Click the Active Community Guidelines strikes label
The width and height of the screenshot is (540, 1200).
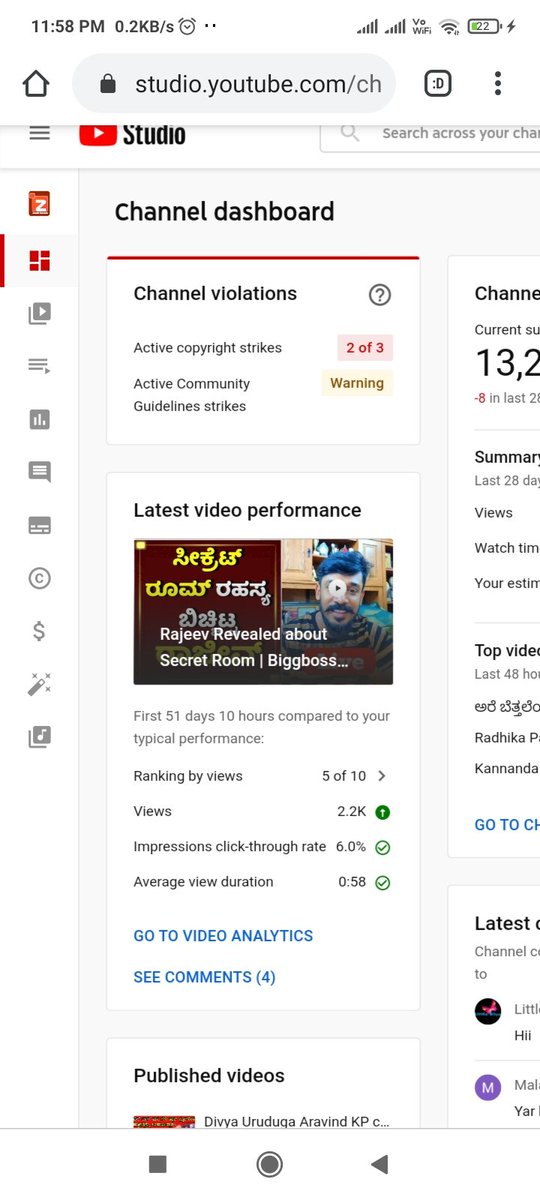point(192,395)
